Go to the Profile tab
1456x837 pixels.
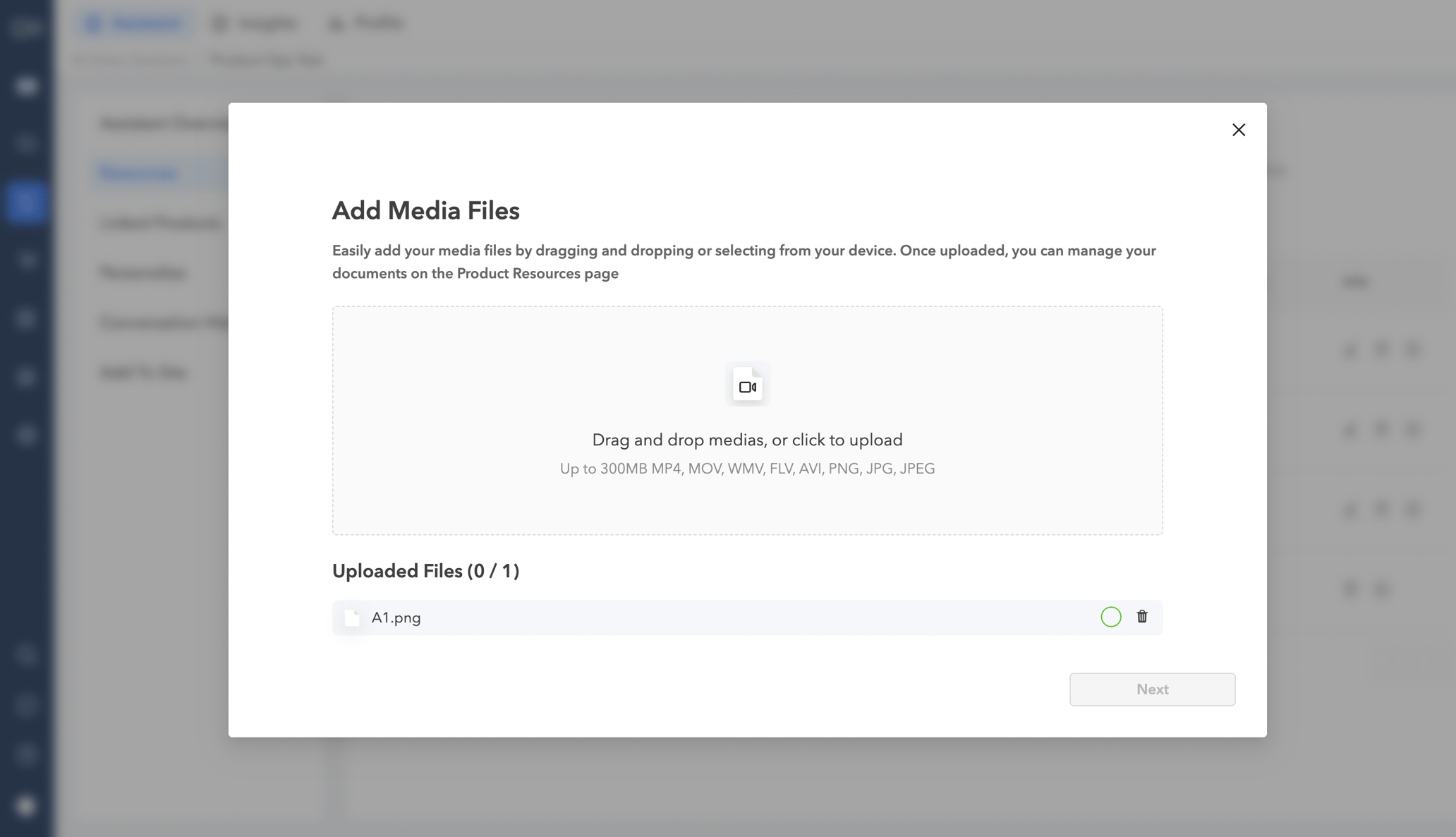[367, 23]
